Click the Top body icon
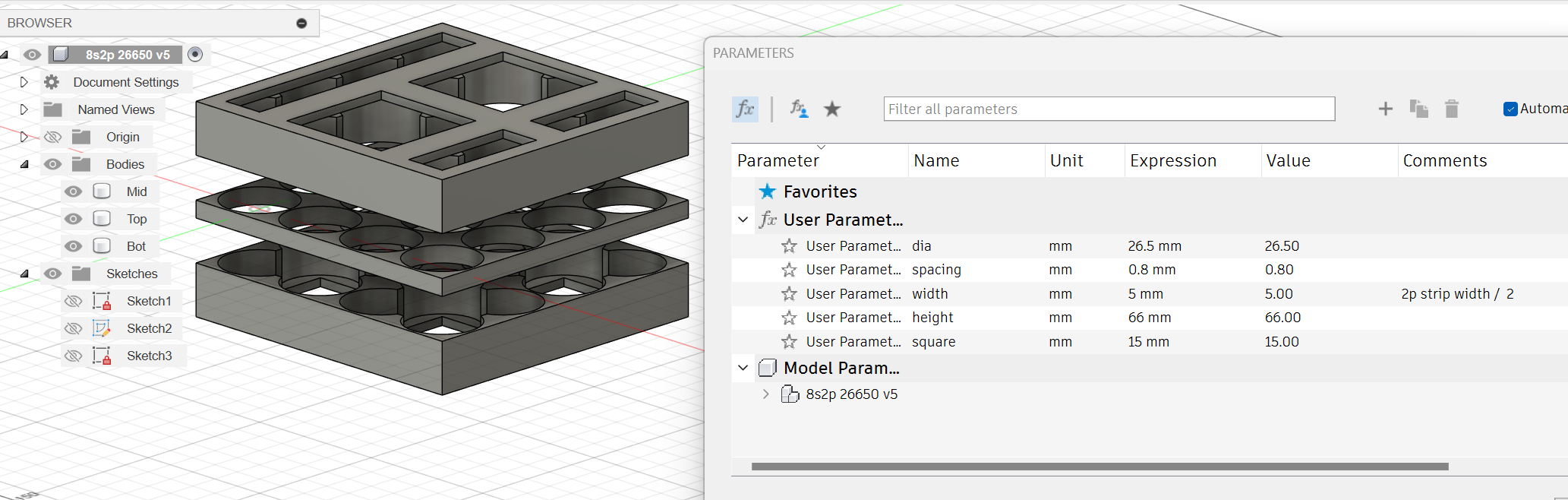Viewport: 1568px width, 500px height. coord(102,219)
